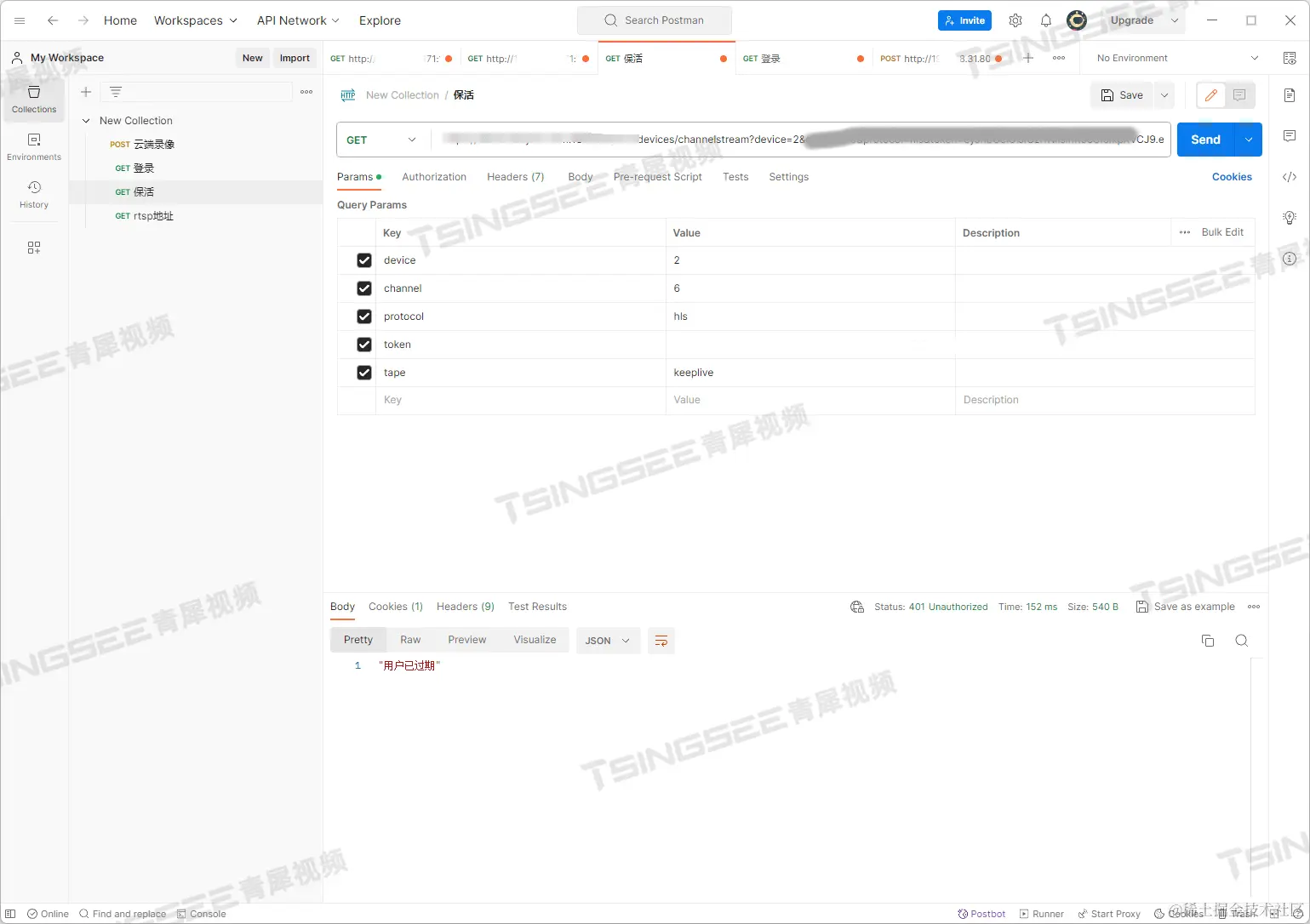Toggle response word wrap icon

[661, 641]
